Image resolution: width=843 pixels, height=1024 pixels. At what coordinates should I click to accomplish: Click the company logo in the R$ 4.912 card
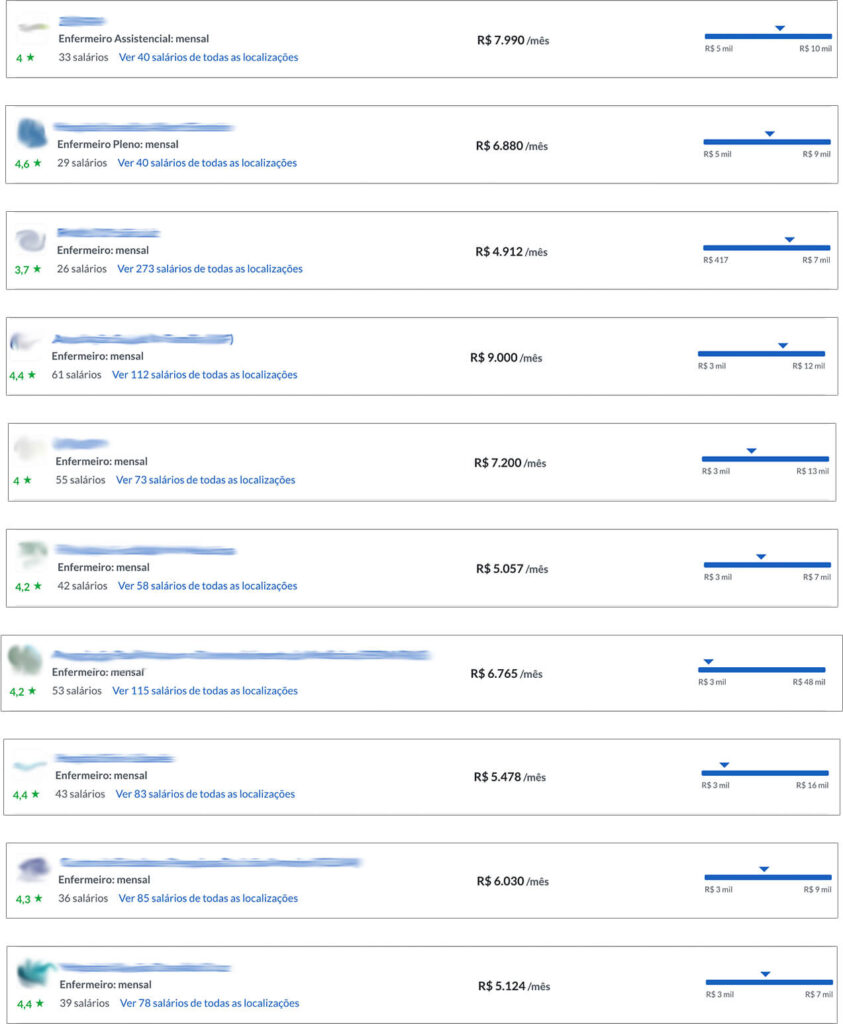click(30, 240)
